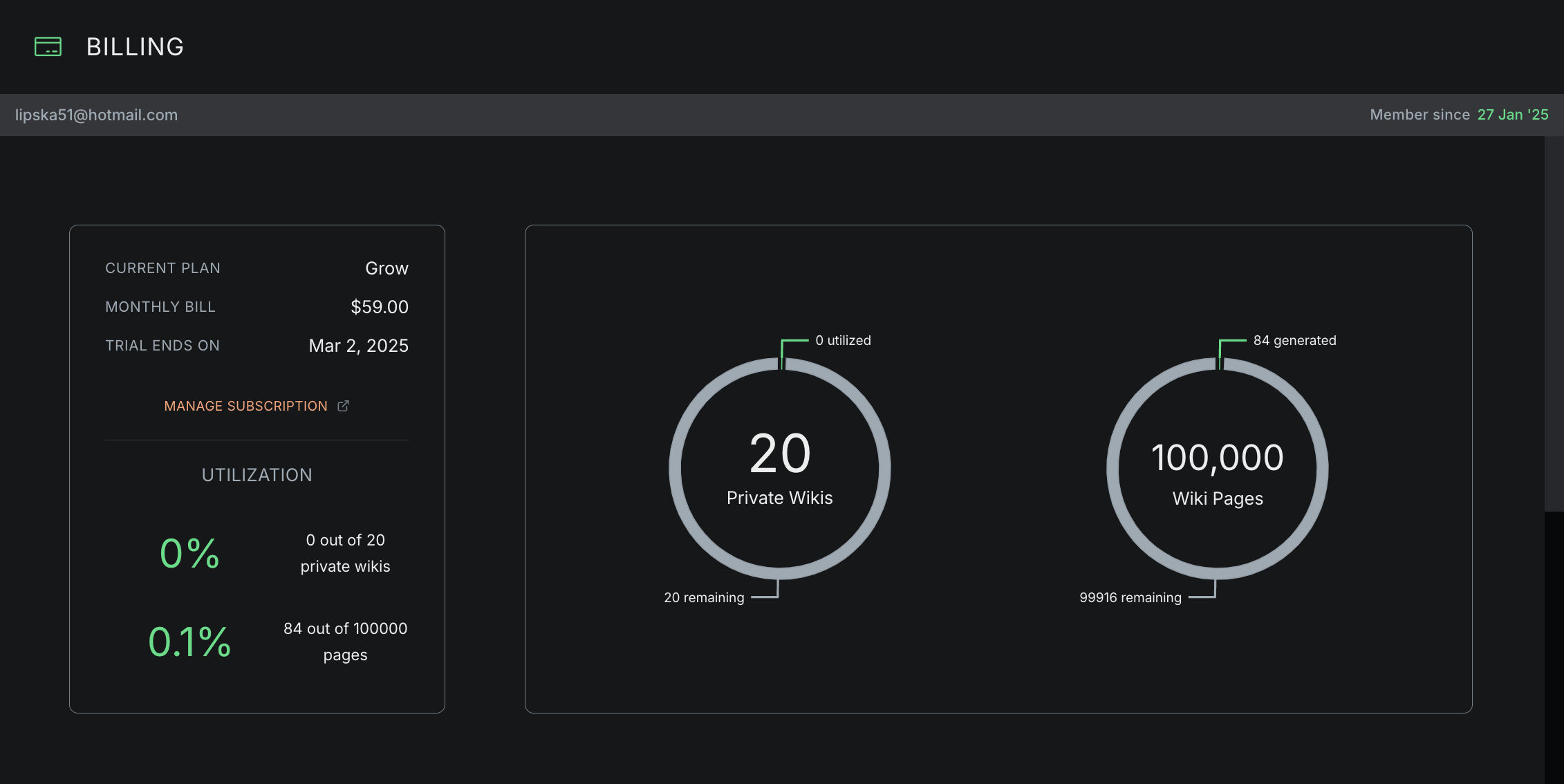Viewport: 1564px width, 784px height.
Task: Click the 99916 remaining chart label
Action: 1130,597
